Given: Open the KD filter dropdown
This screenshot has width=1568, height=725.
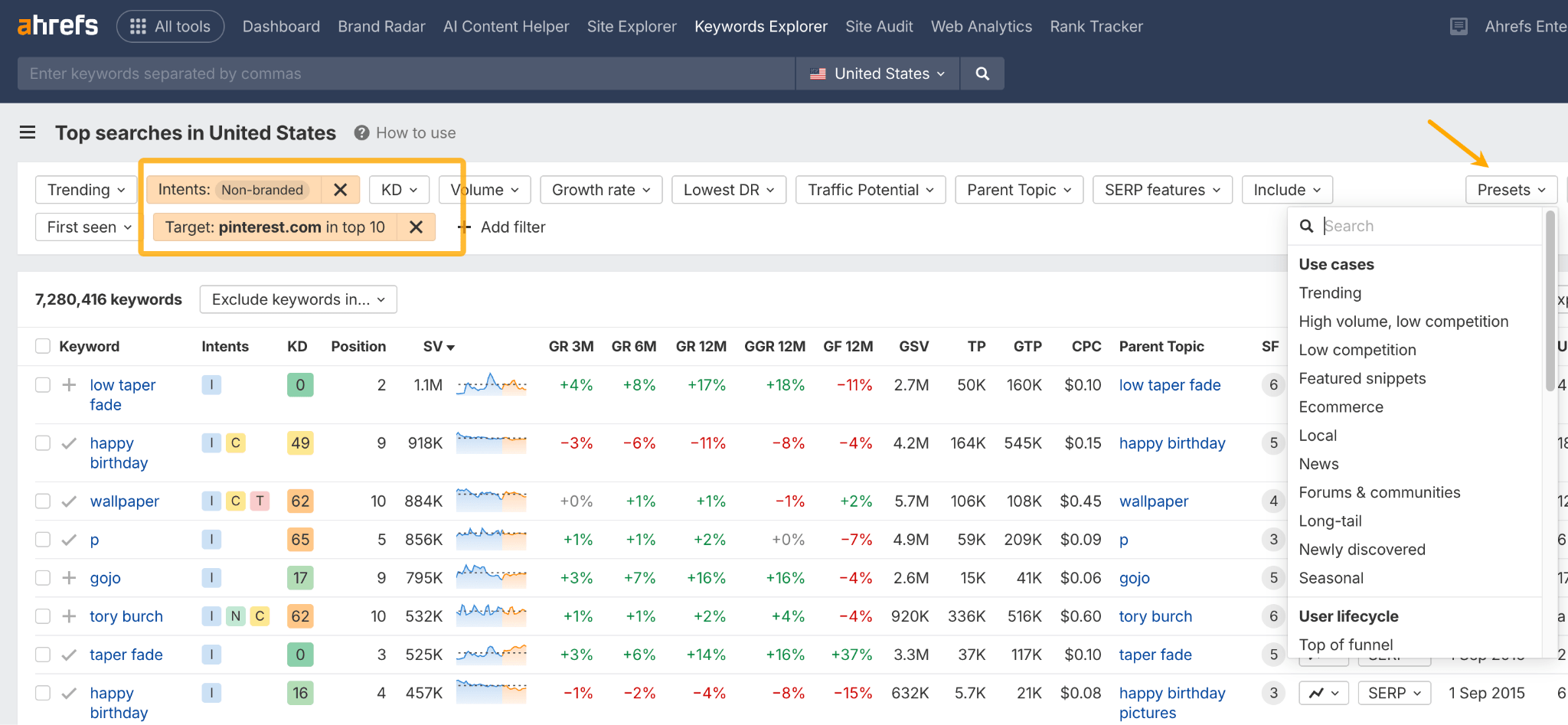Looking at the screenshot, I should pos(399,189).
